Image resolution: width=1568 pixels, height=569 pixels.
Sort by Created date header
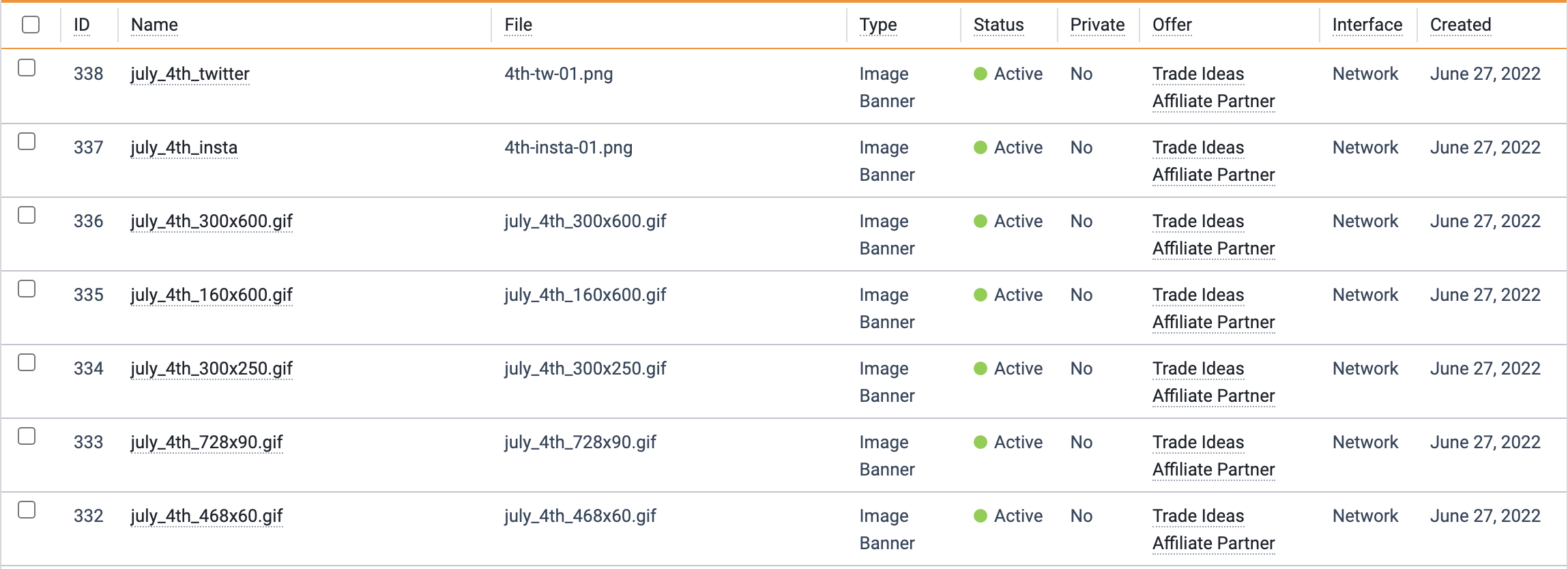[1460, 25]
